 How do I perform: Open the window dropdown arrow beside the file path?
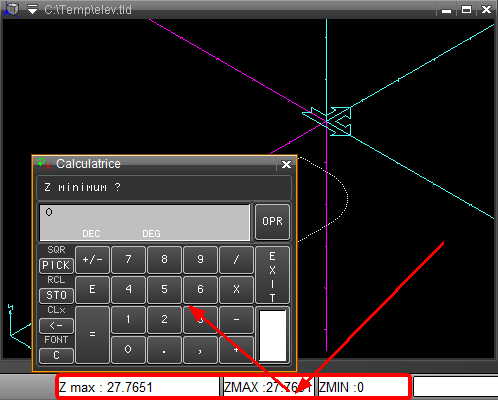pyautogui.click(x=33, y=10)
